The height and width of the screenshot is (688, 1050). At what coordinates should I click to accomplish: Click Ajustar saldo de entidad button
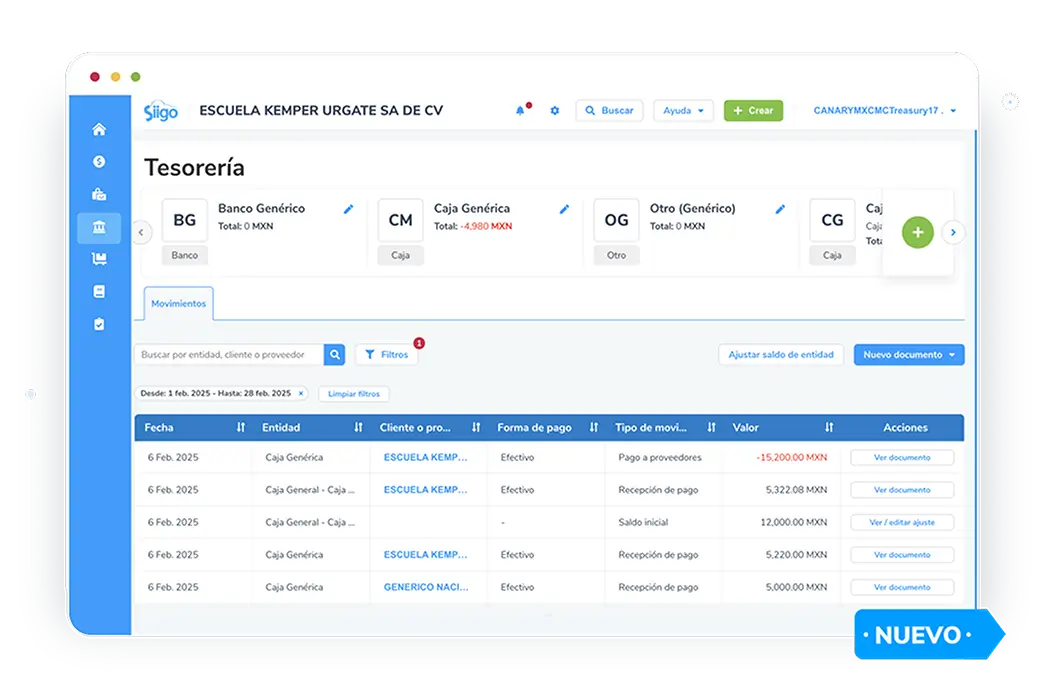point(780,355)
